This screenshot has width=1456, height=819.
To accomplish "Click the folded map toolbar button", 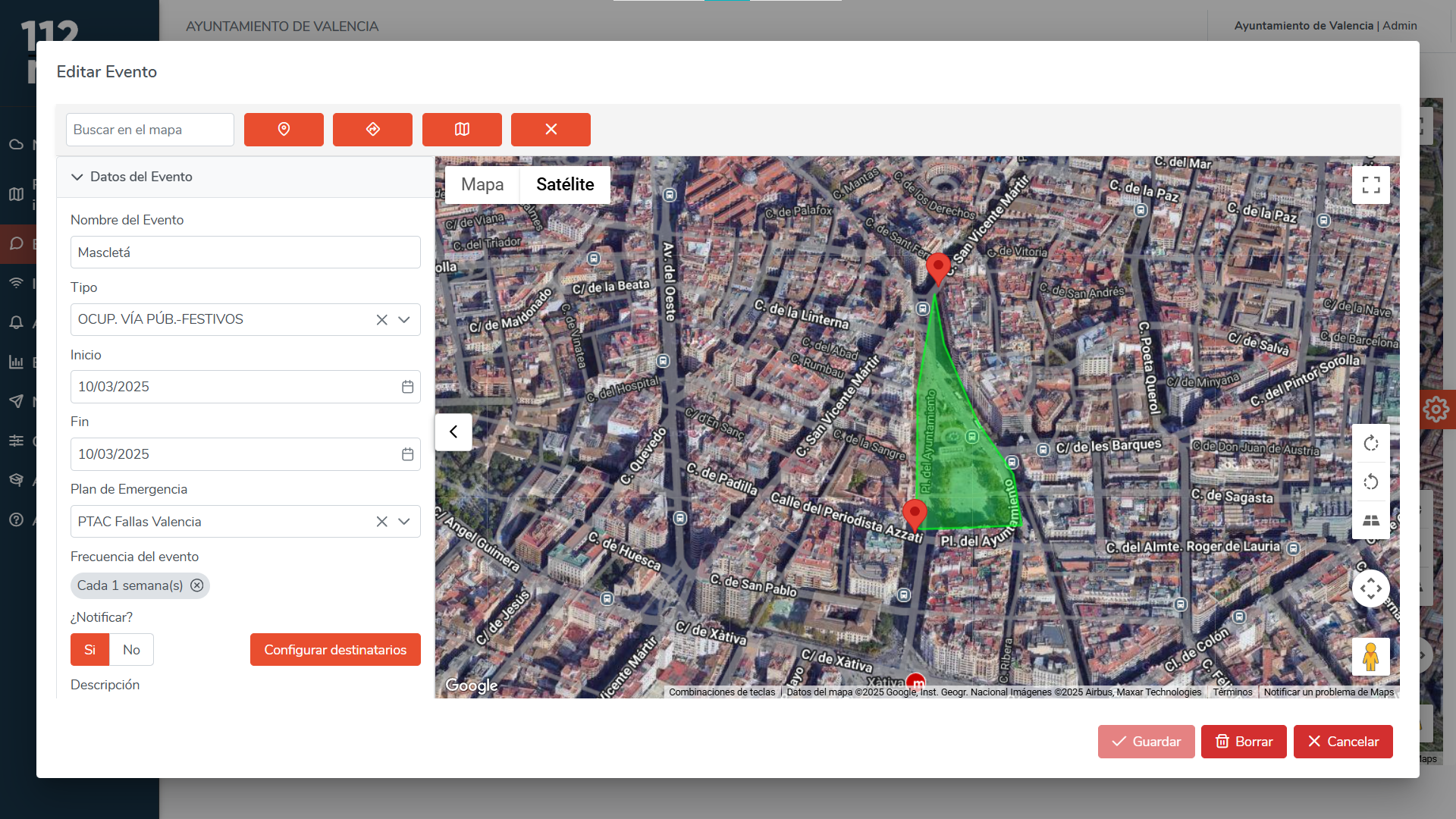I will (x=462, y=130).
